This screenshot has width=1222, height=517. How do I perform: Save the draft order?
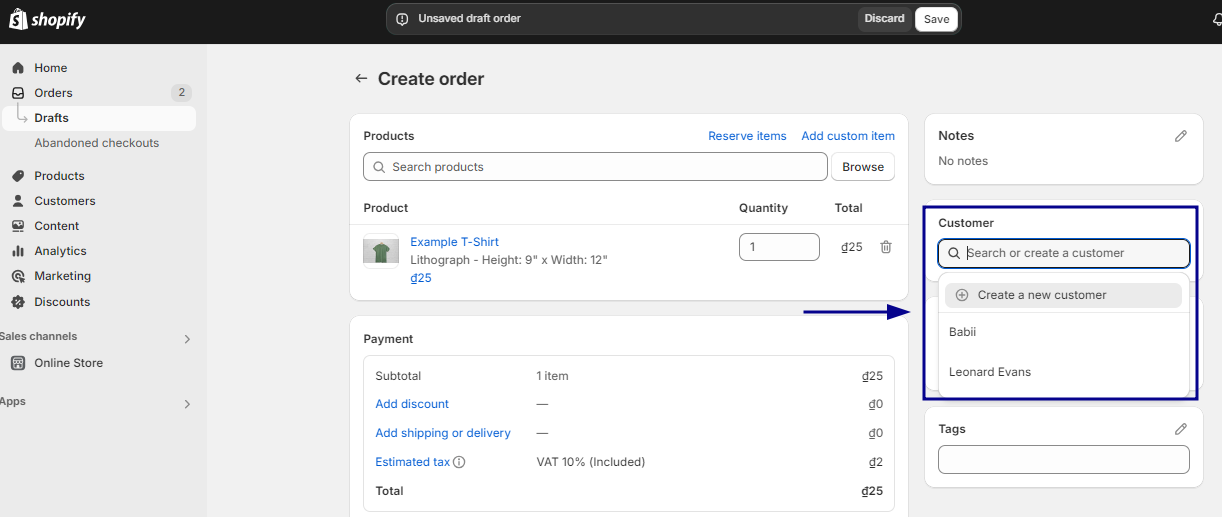tap(937, 19)
